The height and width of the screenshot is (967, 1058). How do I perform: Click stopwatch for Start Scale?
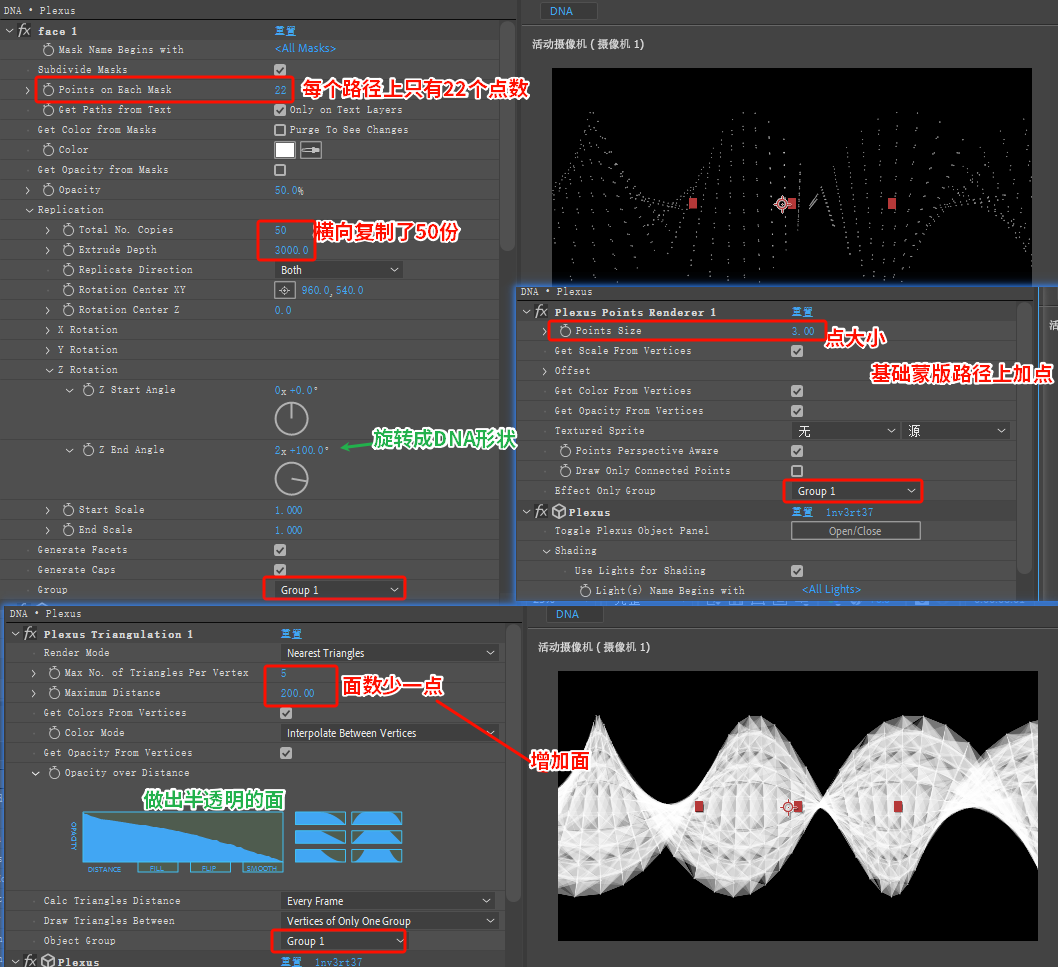69,510
